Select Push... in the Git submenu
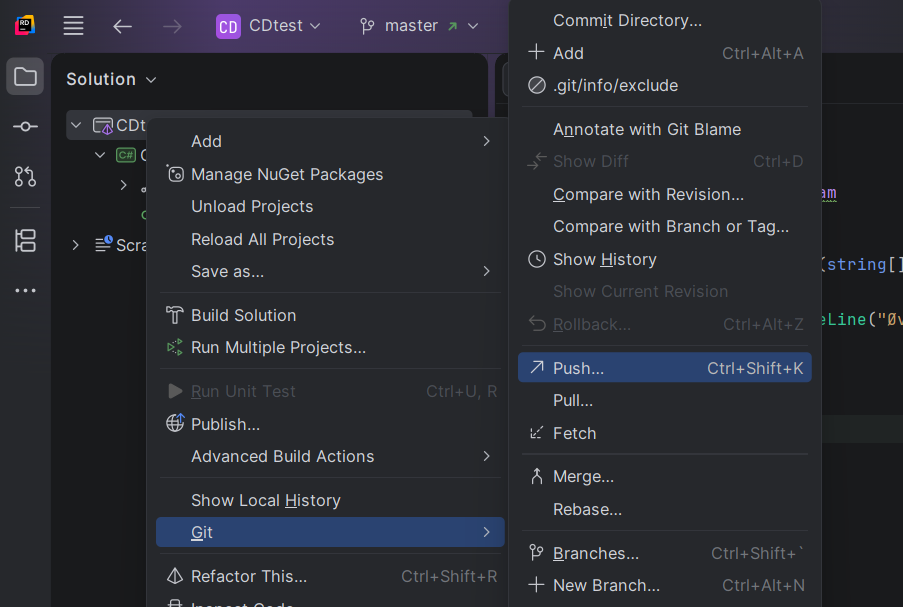Viewport: 903px width, 607px height. [665, 367]
